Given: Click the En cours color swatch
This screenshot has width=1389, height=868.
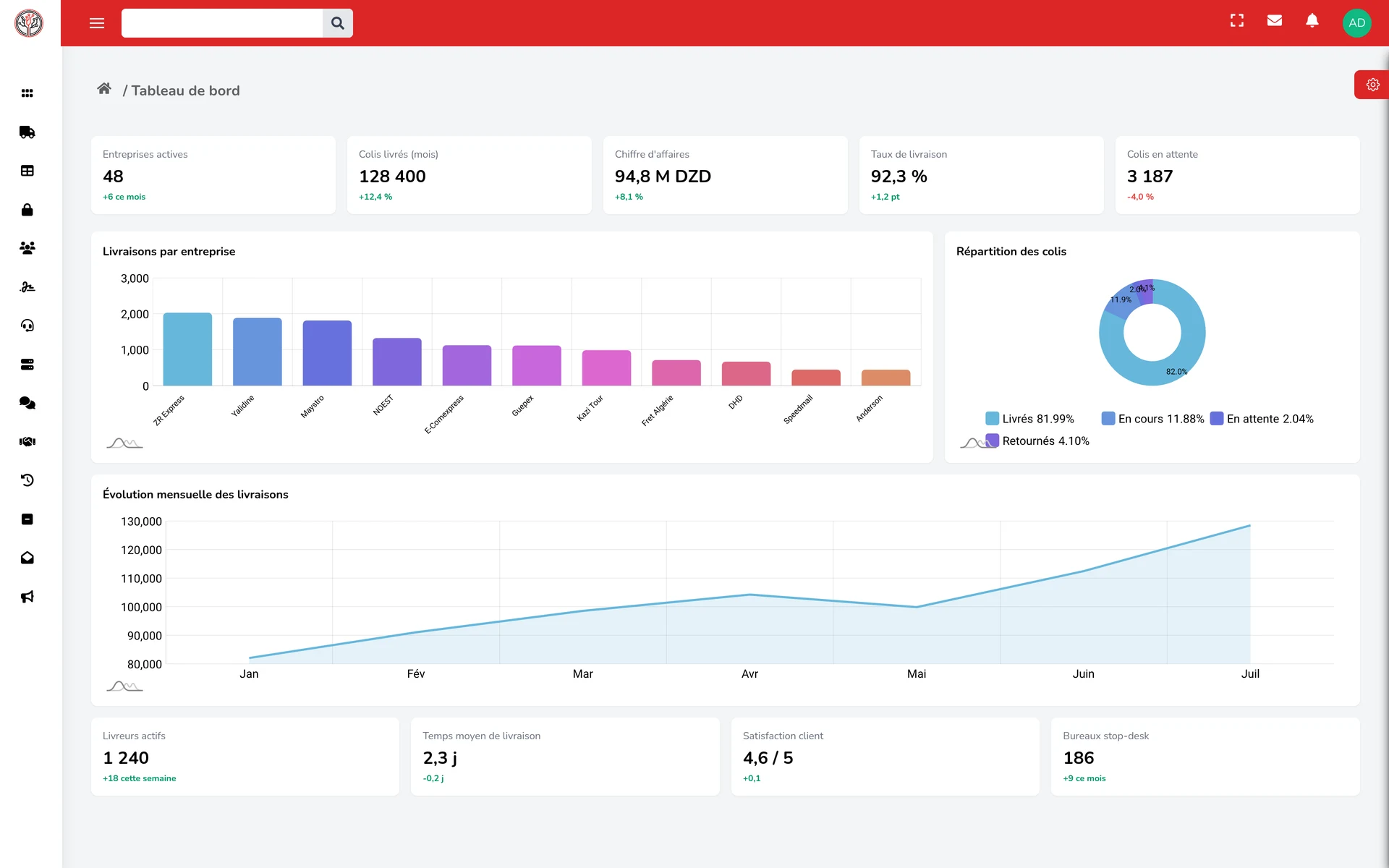Looking at the screenshot, I should 1108,419.
